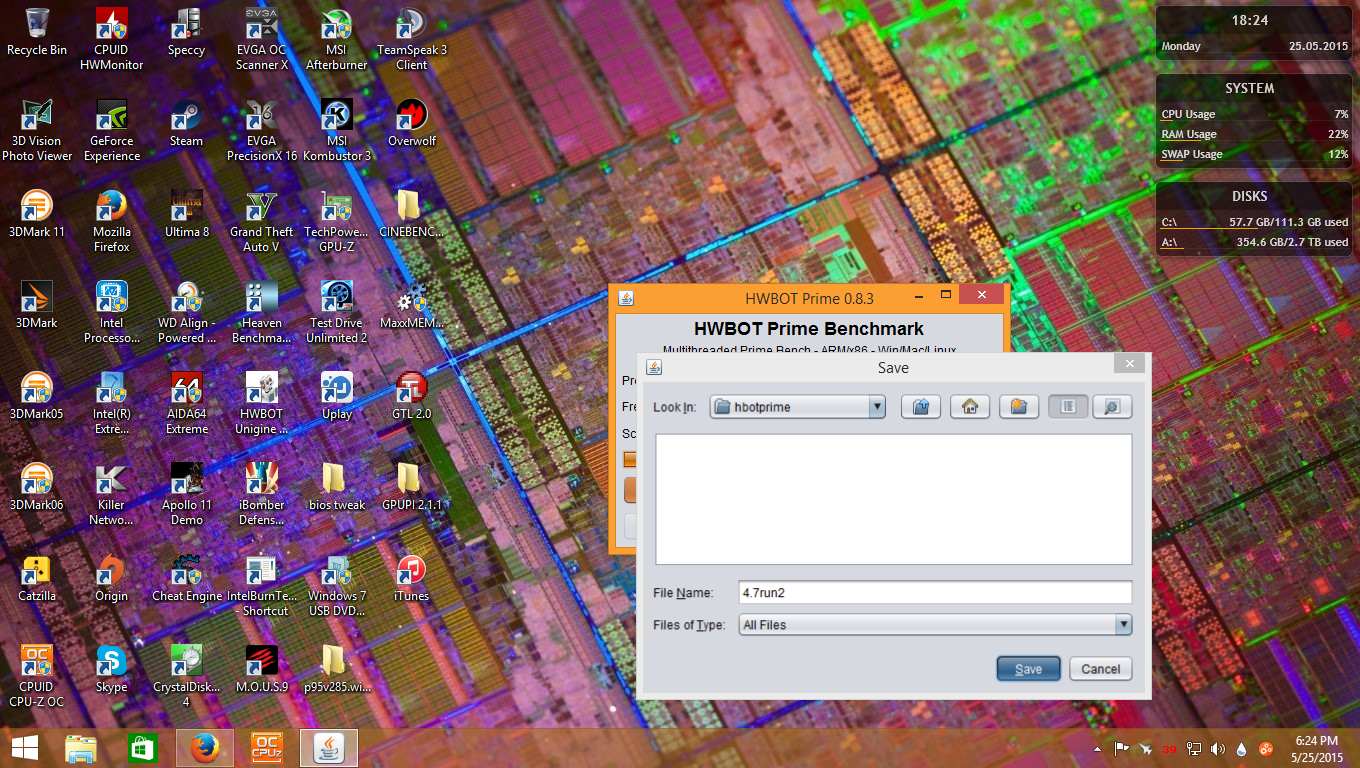Select the Cheat Engine desktop icon

tap(186, 578)
